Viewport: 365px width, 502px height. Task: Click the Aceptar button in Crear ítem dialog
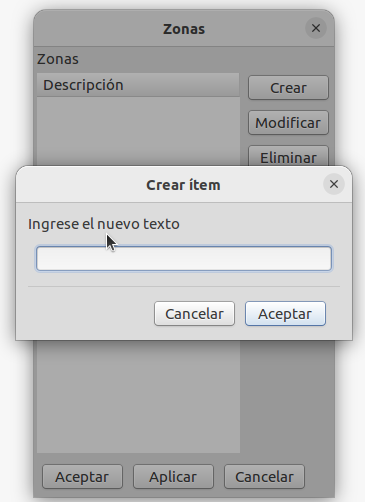(285, 314)
